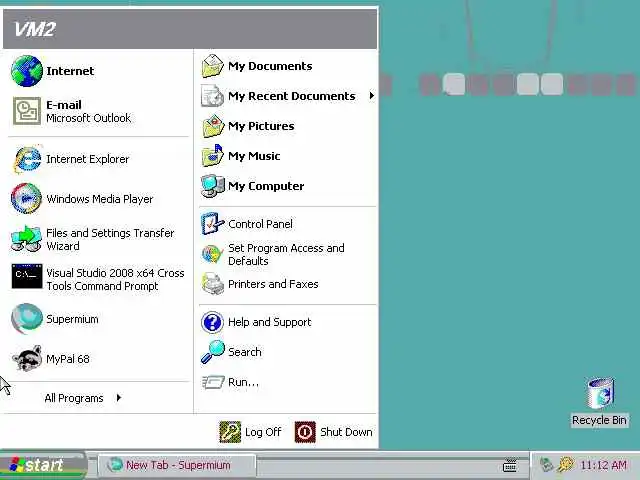Select the Control Panel menu text

pyautogui.click(x=260, y=224)
